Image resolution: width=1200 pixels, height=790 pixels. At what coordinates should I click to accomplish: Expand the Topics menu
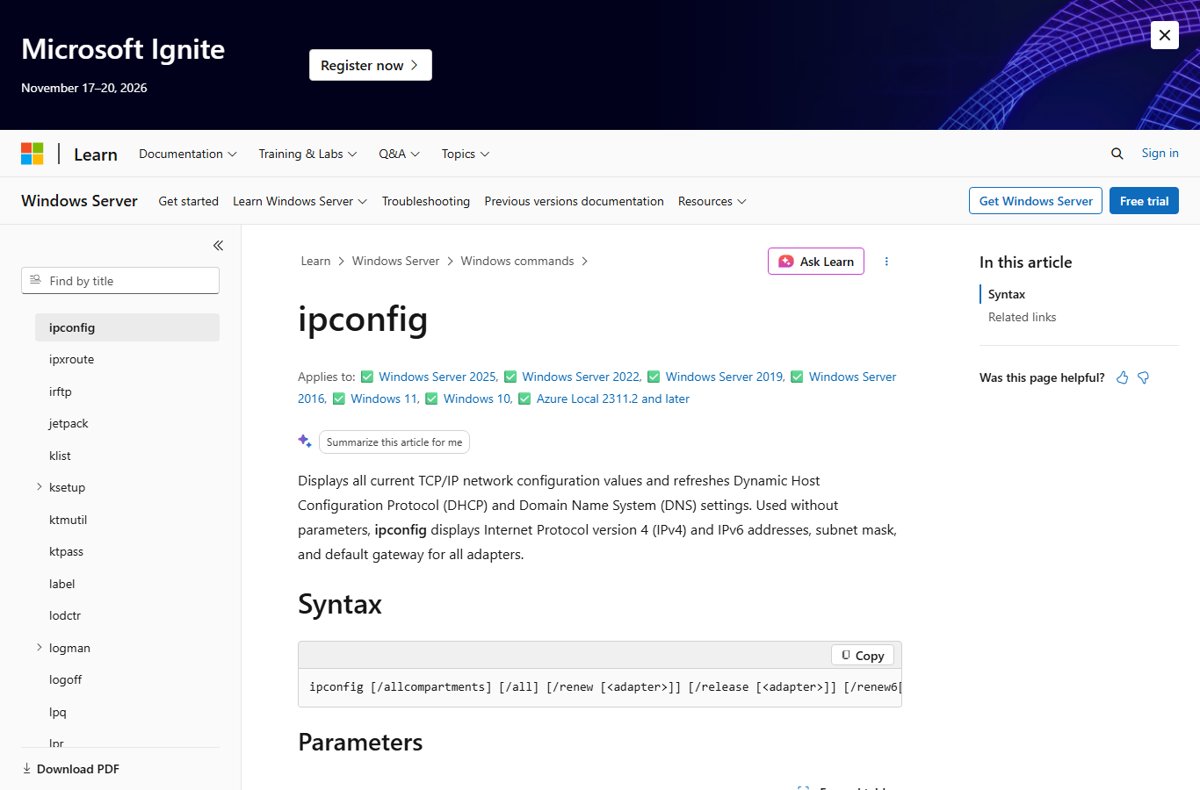click(x=466, y=154)
